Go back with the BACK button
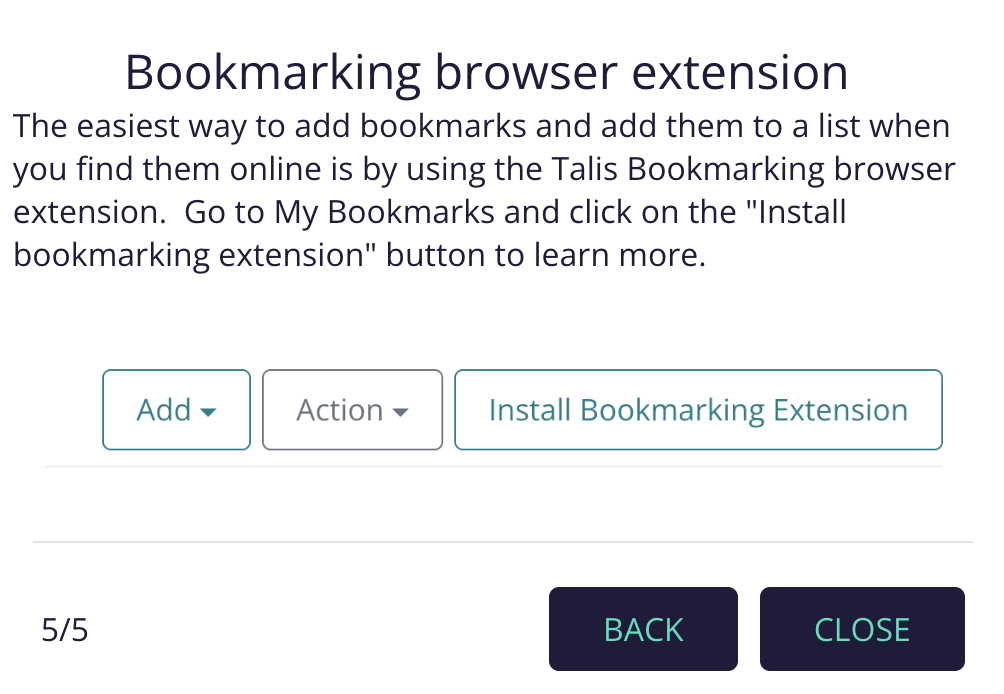Image resolution: width=1004 pixels, height=694 pixels. point(643,629)
